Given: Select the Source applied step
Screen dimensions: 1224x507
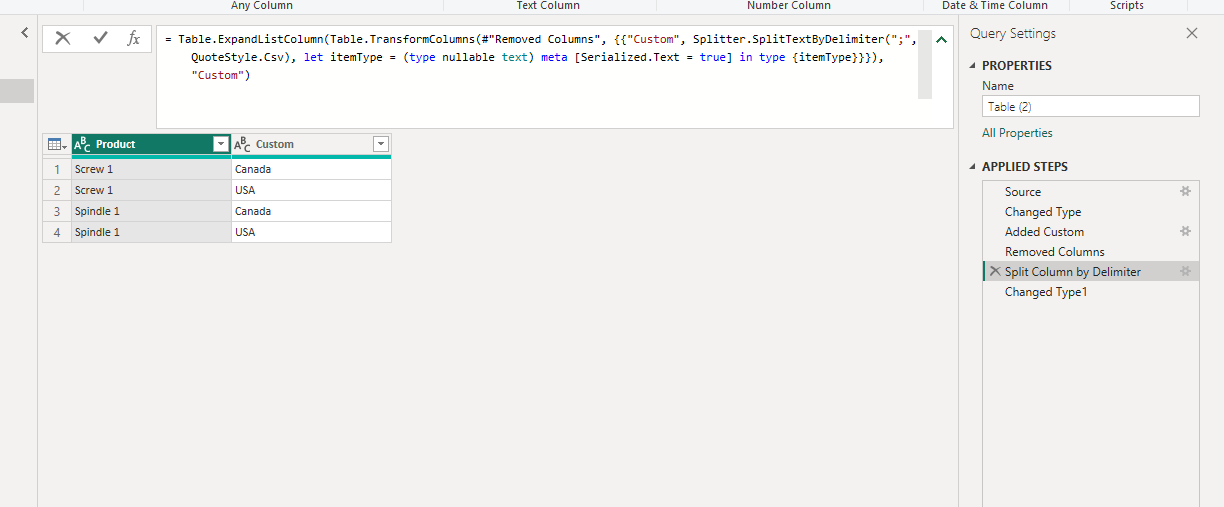Looking at the screenshot, I should pos(1023,192).
